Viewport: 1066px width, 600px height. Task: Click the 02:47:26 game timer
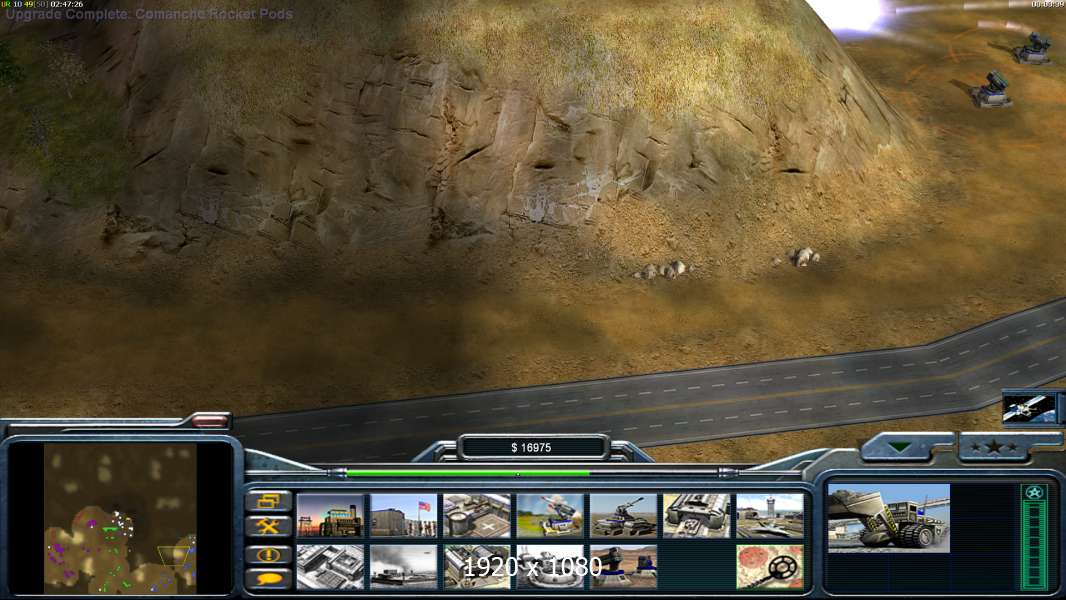[67, 4]
